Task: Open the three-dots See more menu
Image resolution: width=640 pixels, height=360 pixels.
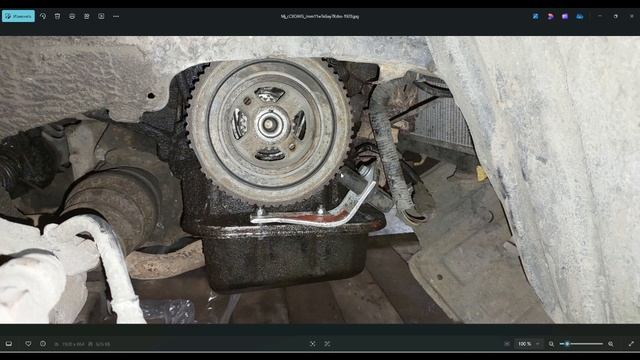Action: pos(116,16)
